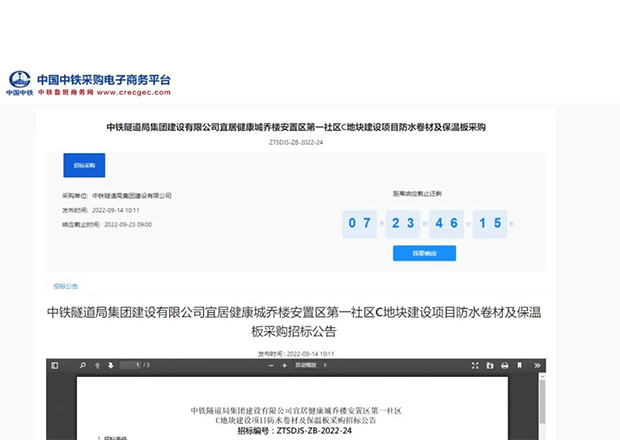Click the countdown seconds box 15
This screenshot has height=440, width=620.
[490, 223]
